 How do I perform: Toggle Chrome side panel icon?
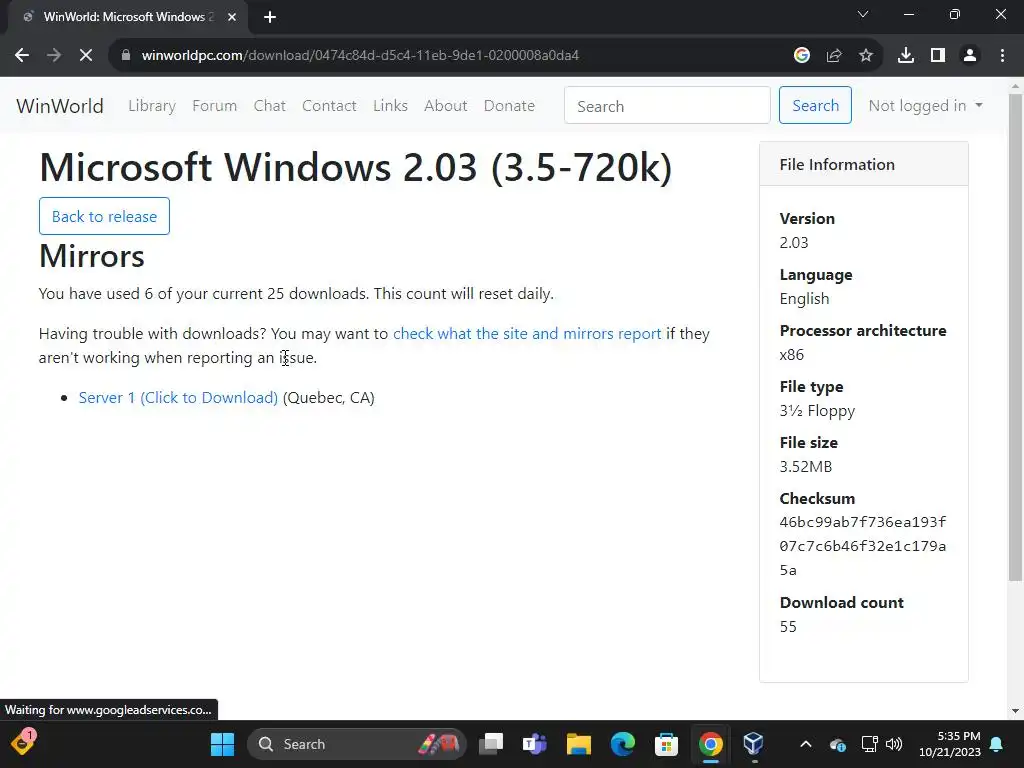938,56
